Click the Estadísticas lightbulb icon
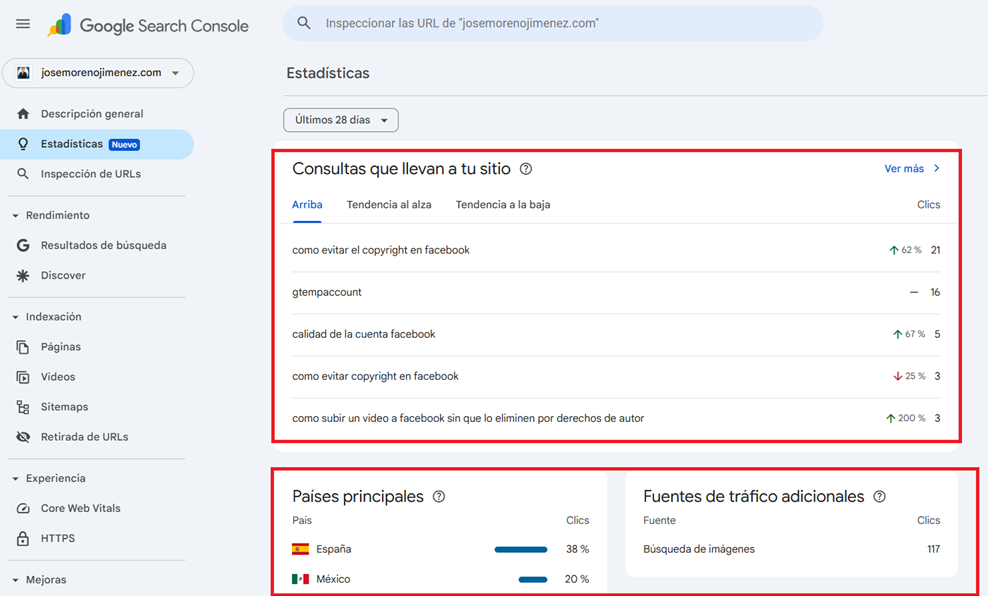The height and width of the screenshot is (596, 988). point(23,144)
